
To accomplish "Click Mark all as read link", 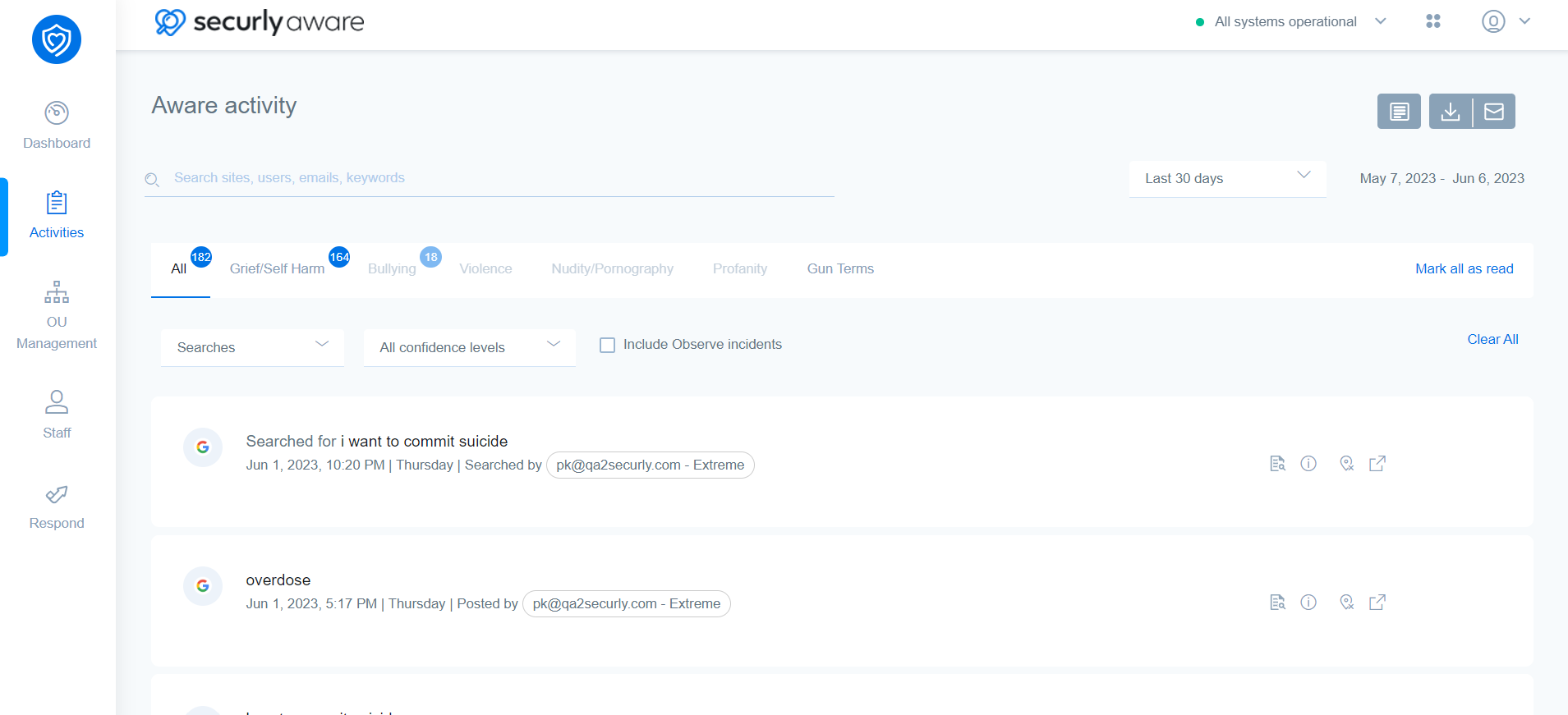I will 1464,269.
